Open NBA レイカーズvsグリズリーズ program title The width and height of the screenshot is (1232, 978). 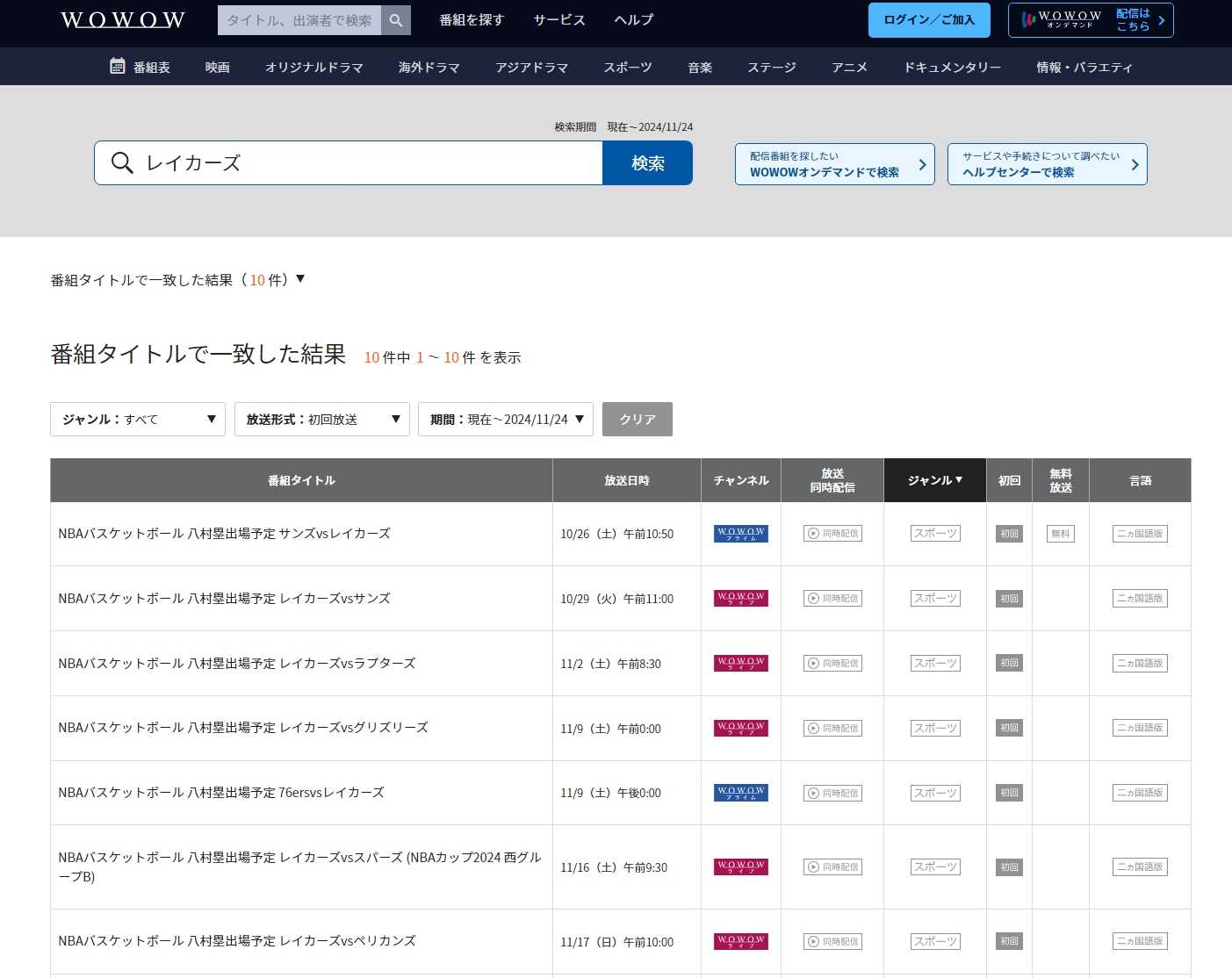243,728
